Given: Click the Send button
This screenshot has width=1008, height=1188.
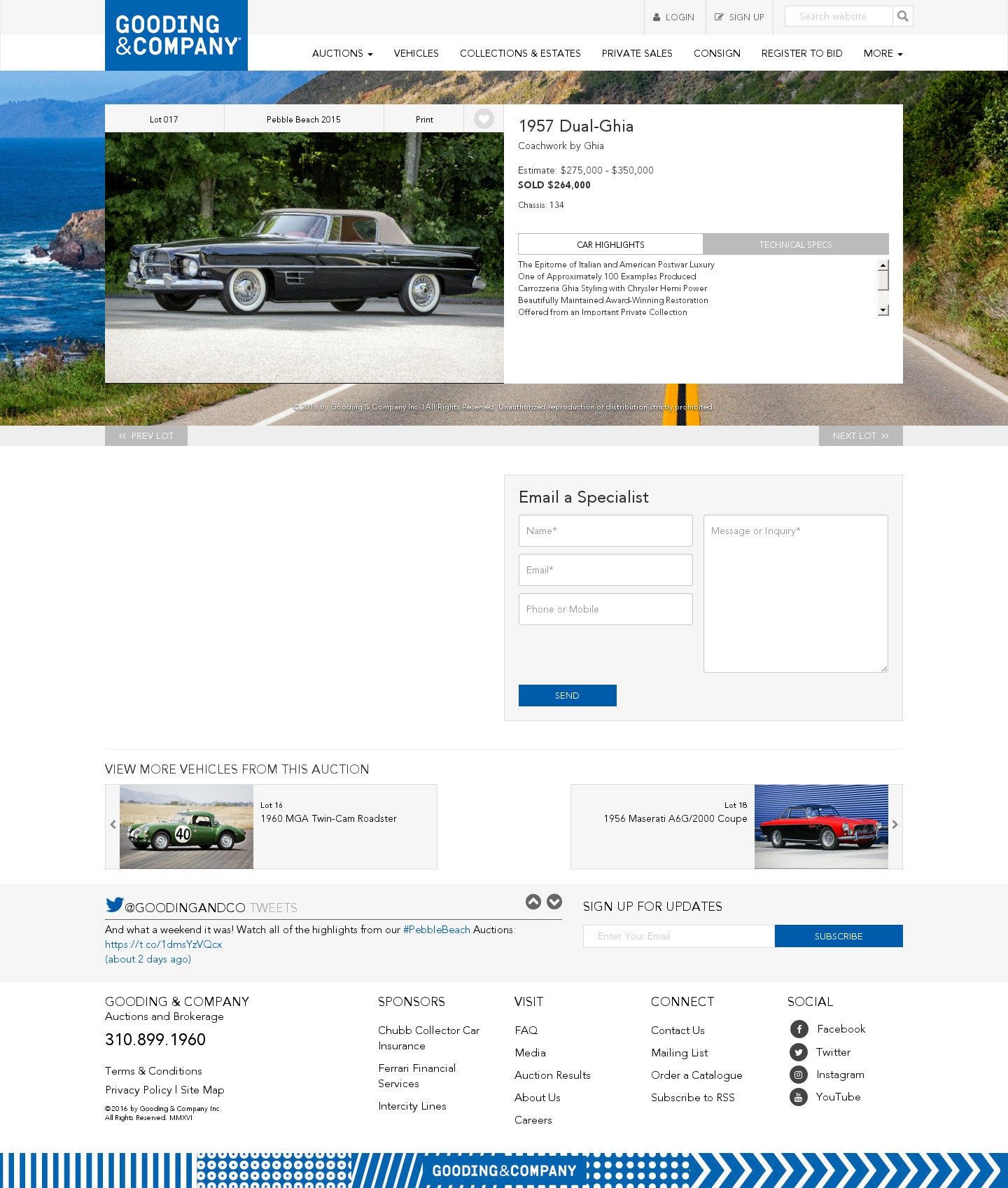Looking at the screenshot, I should click(568, 695).
